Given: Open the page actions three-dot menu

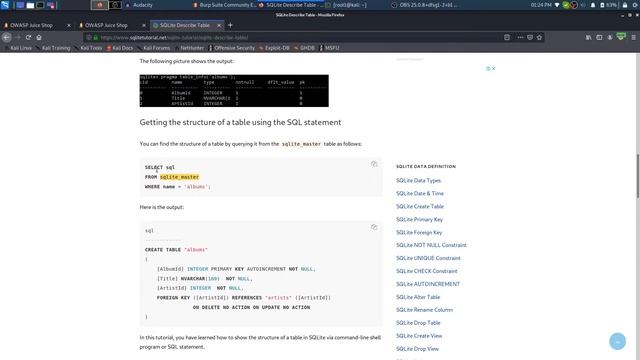Looking at the screenshot, I should click(520, 37).
